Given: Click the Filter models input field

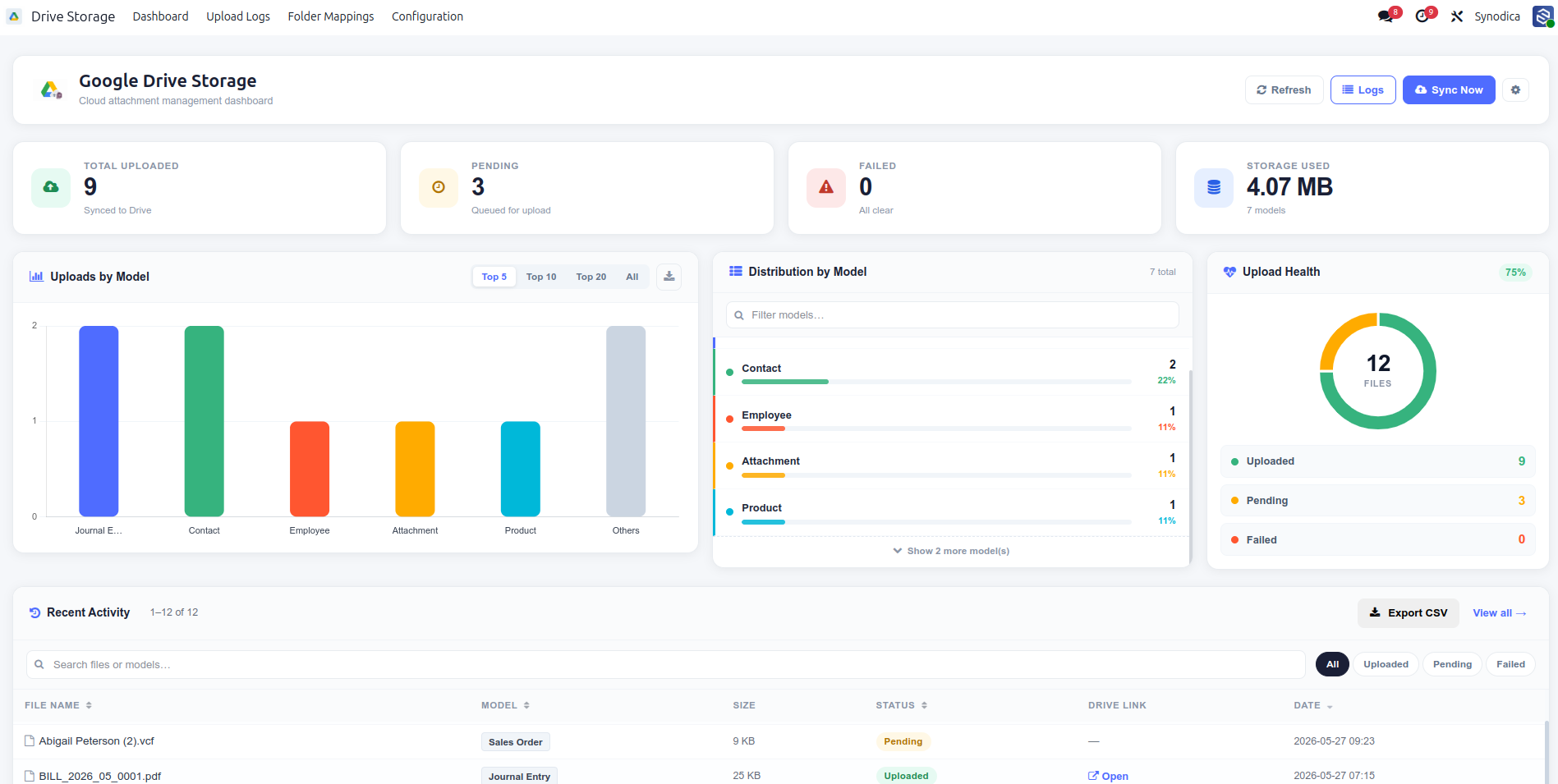Looking at the screenshot, I should [953, 315].
